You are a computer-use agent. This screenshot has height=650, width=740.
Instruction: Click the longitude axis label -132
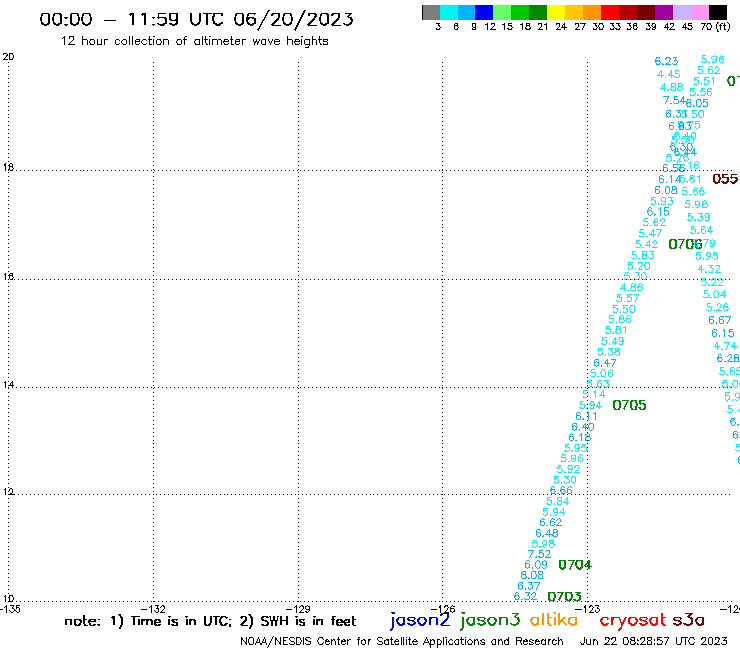click(x=153, y=609)
